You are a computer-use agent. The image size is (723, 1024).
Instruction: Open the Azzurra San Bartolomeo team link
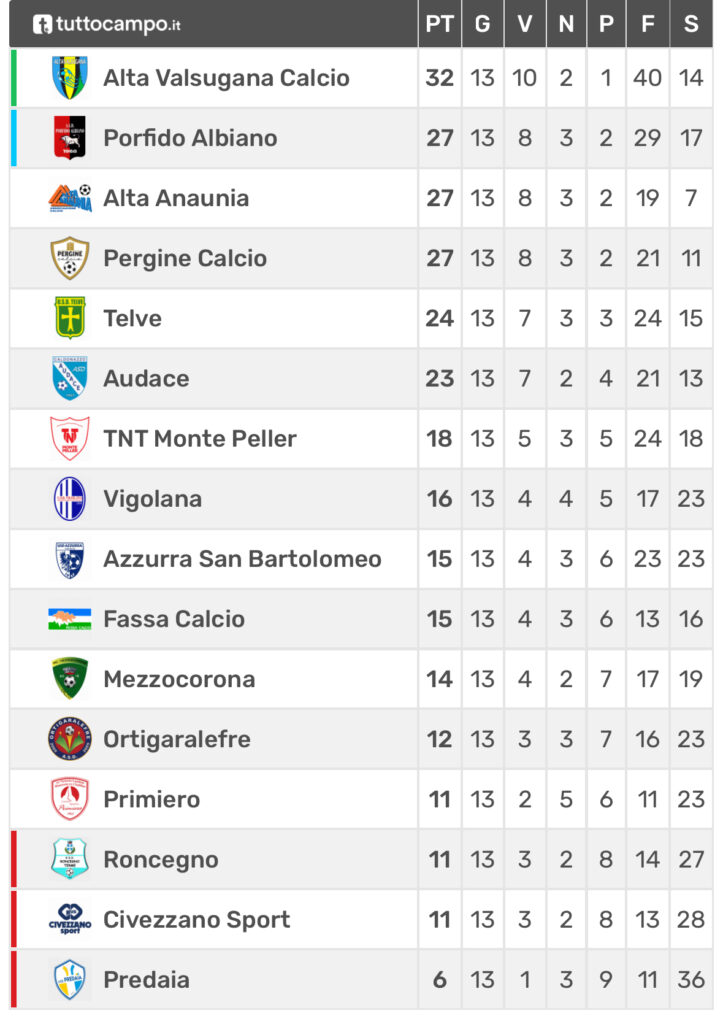[x=242, y=559]
